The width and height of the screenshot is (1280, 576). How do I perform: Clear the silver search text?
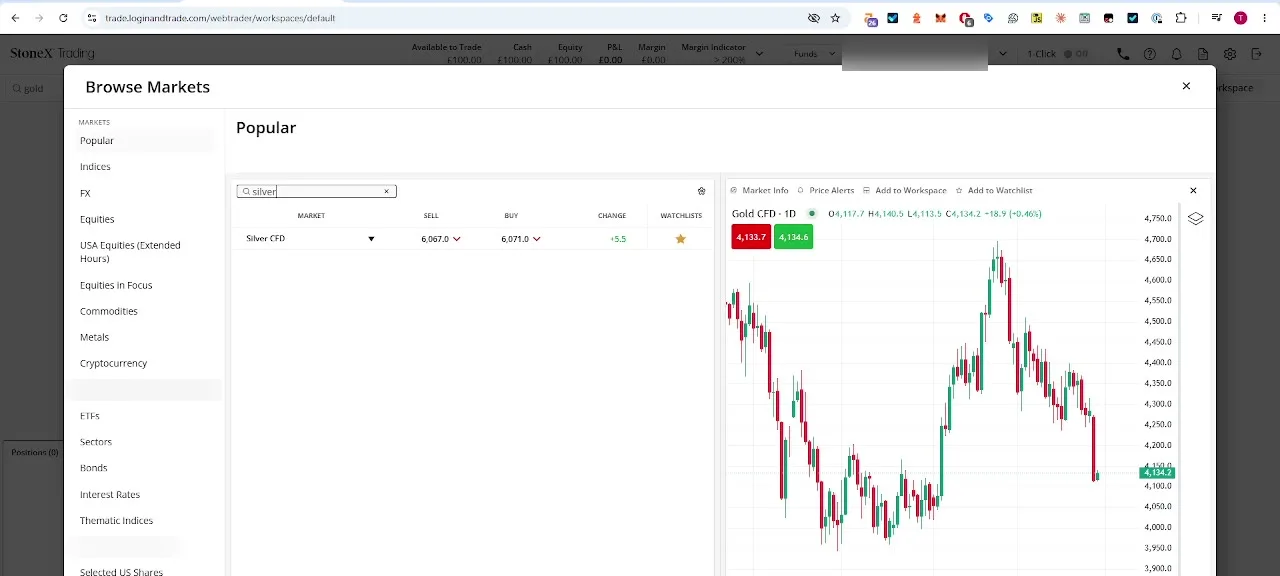click(386, 191)
